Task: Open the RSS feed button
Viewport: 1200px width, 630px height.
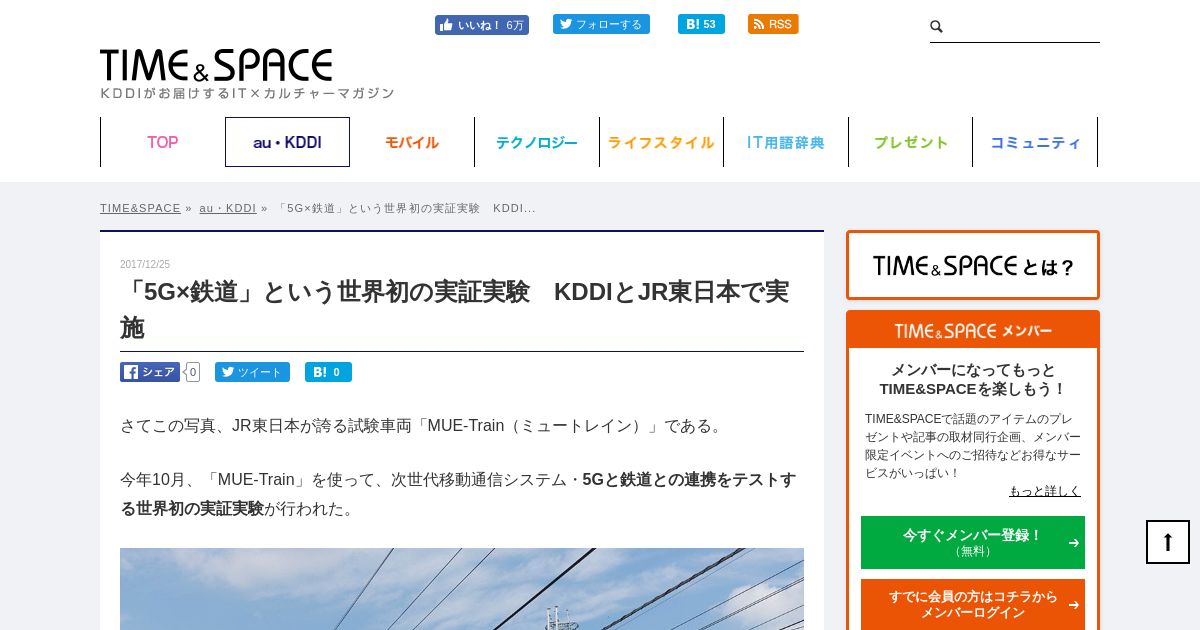Action: 773,24
